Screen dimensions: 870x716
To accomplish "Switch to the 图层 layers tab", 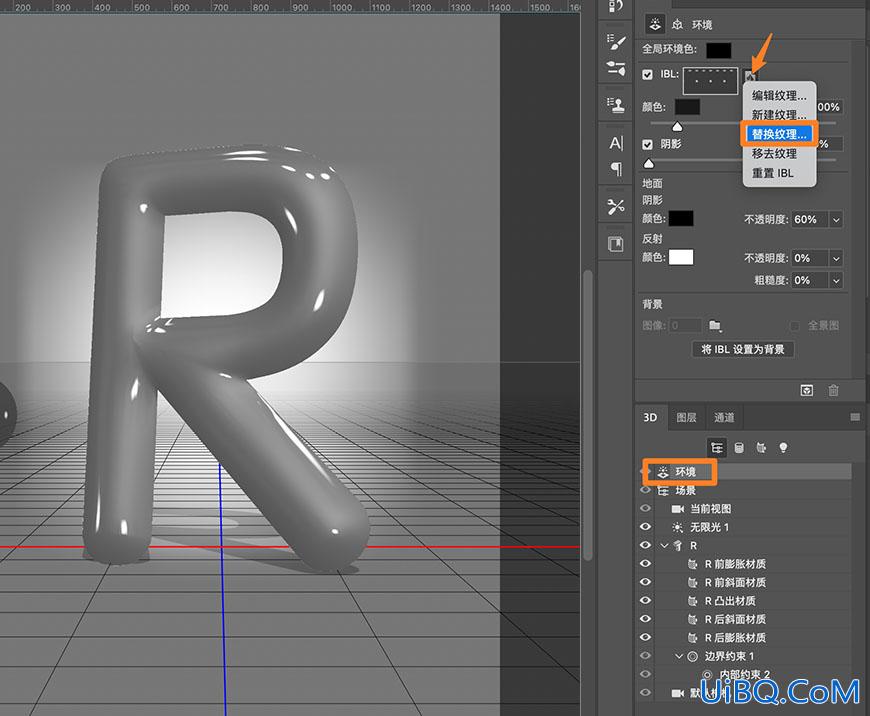I will click(x=686, y=417).
